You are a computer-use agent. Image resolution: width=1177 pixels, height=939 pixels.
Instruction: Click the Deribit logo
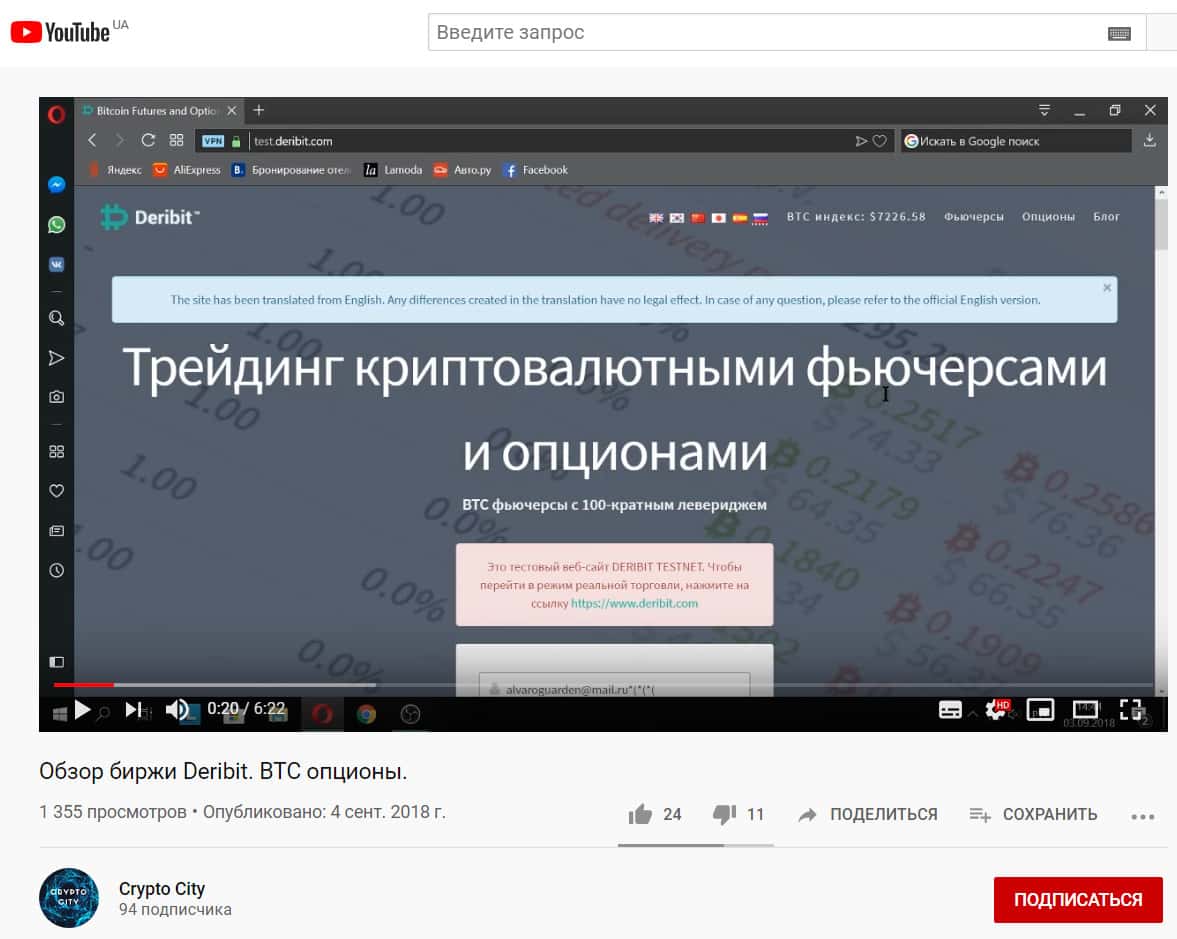click(150, 218)
